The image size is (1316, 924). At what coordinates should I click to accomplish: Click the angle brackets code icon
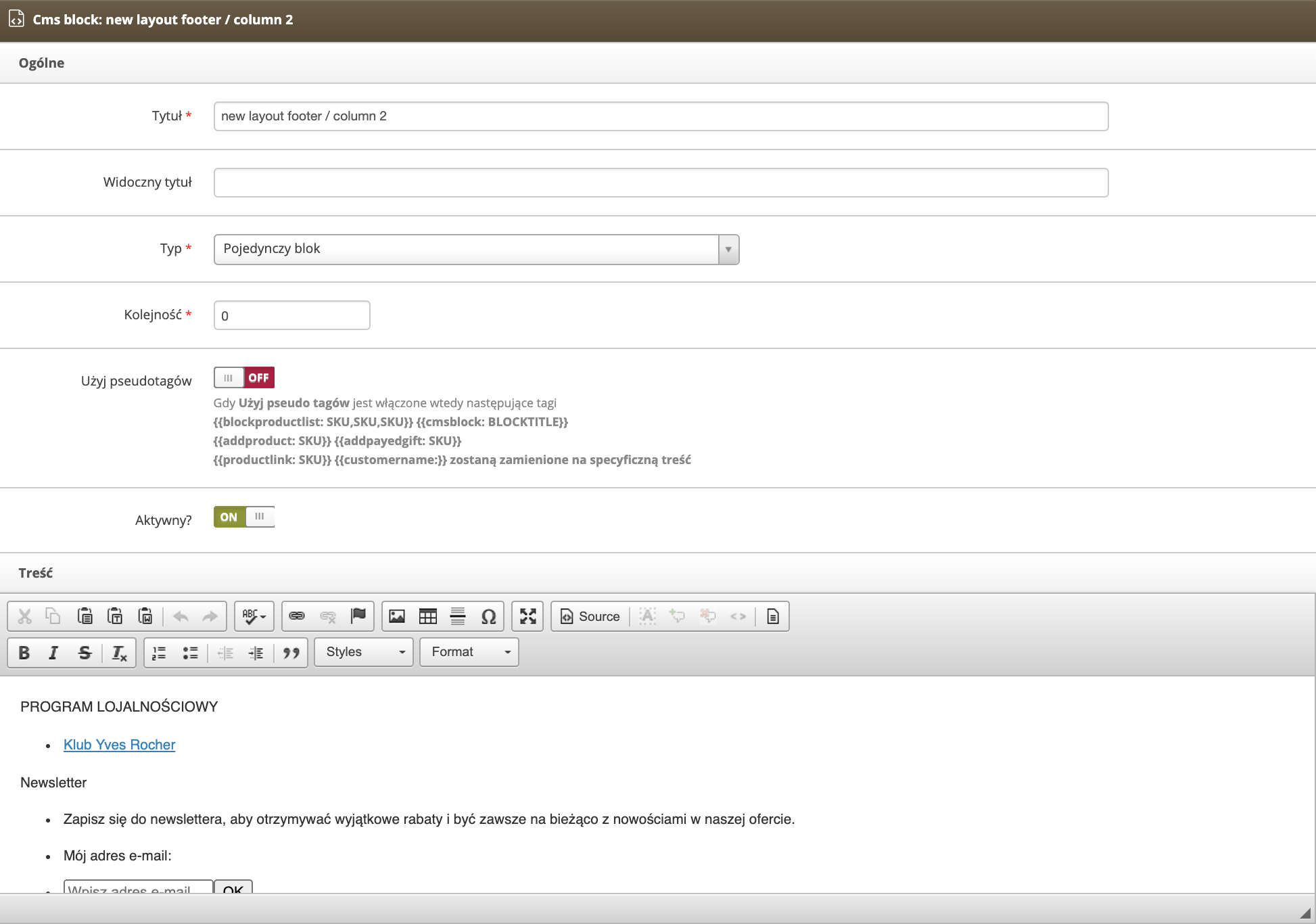(738, 616)
